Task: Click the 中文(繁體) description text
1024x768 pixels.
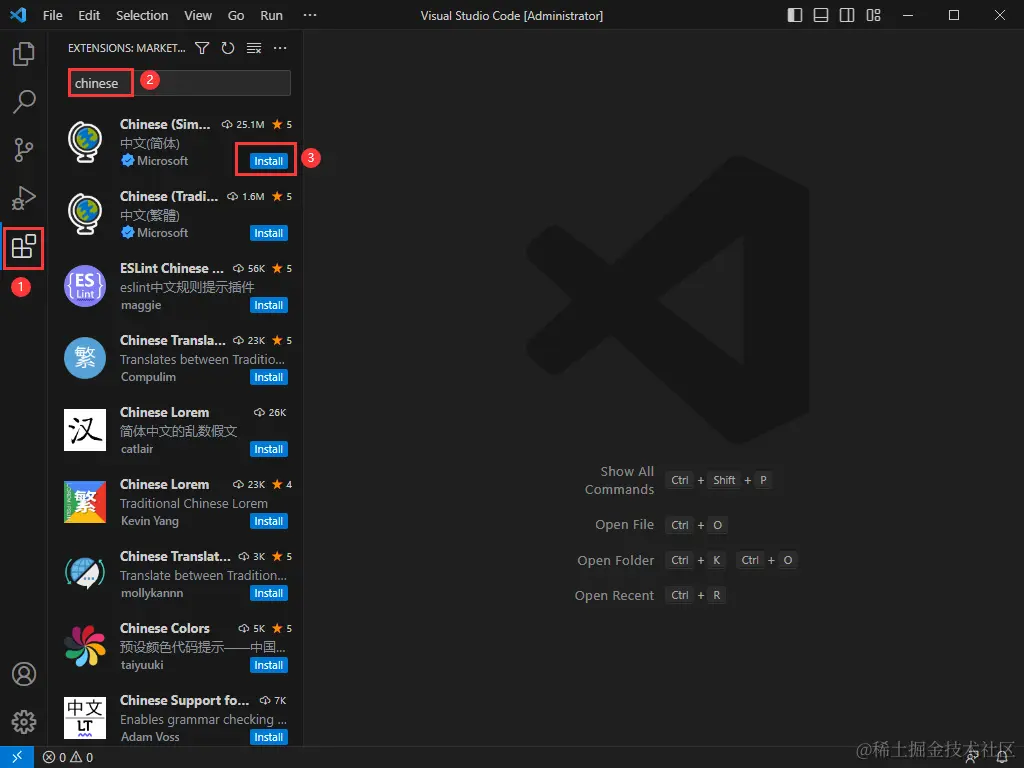Action: click(150, 215)
